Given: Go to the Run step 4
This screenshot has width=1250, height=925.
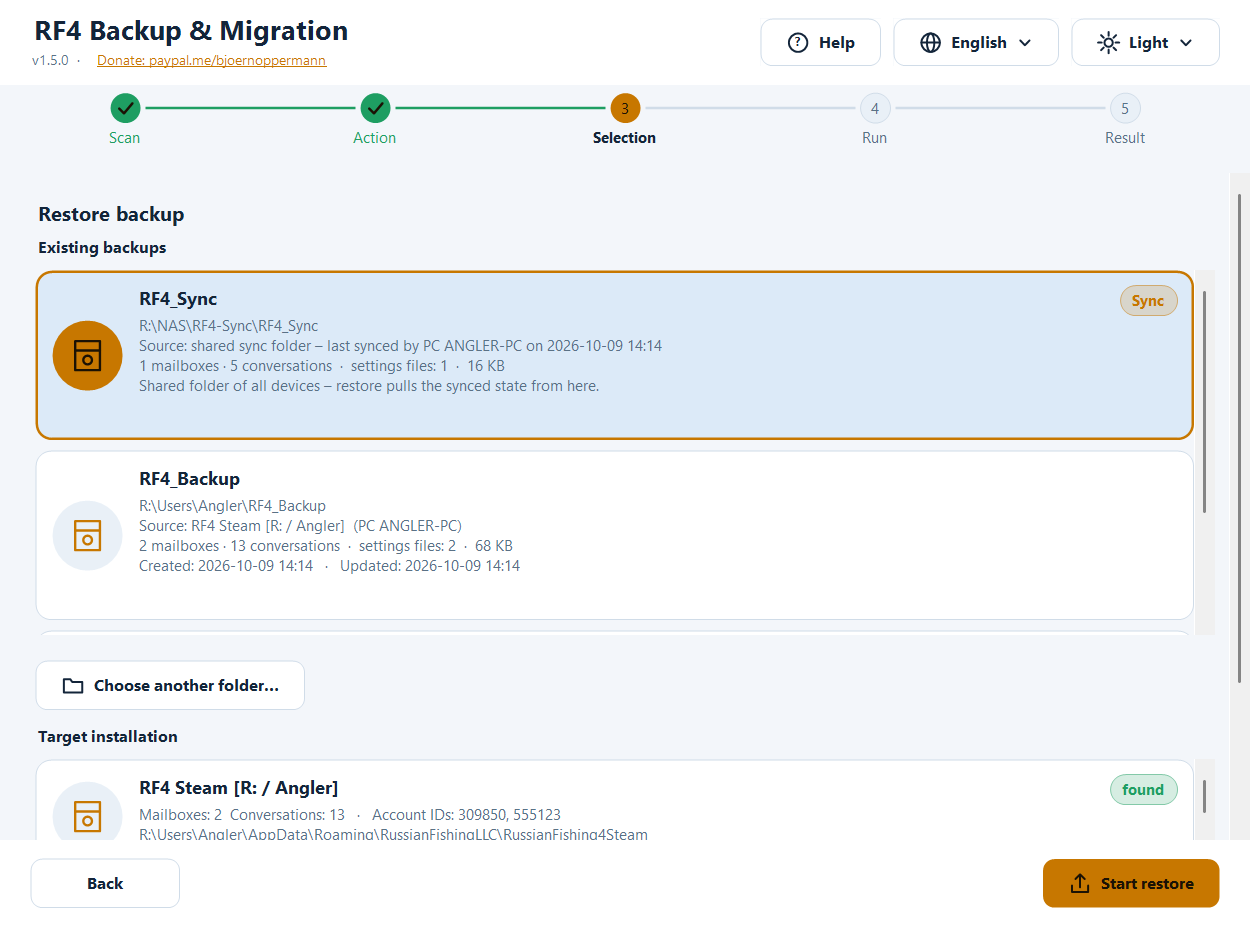Looking at the screenshot, I should click(875, 107).
